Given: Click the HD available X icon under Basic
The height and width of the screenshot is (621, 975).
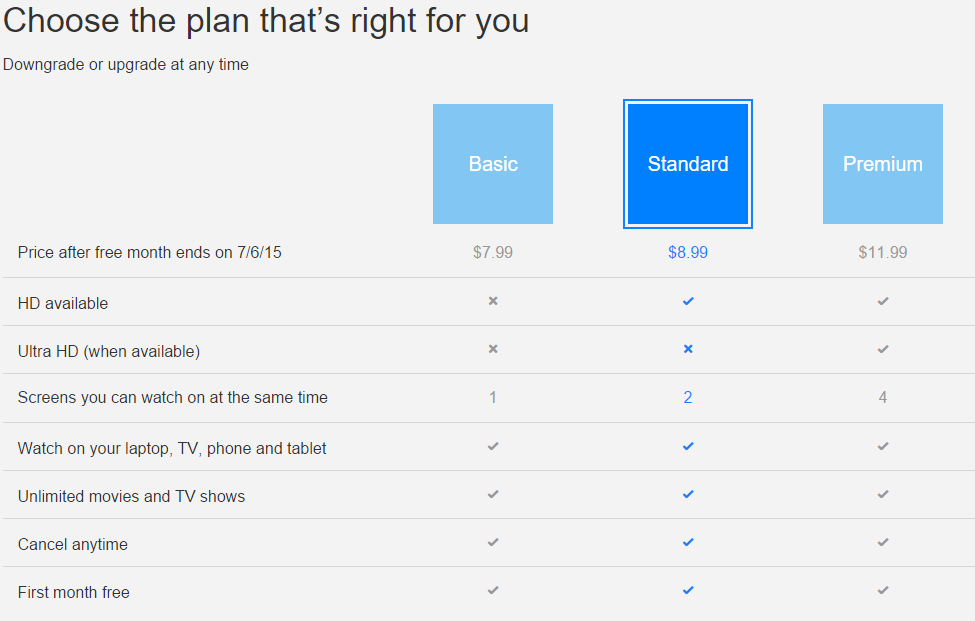Looking at the screenshot, I should tap(493, 301).
